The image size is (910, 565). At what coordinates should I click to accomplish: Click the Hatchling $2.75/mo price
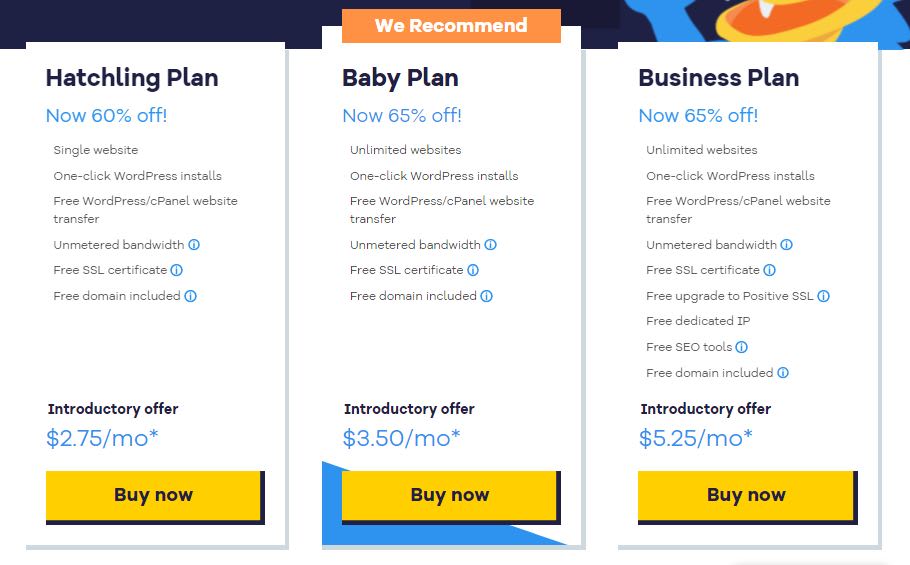102,438
